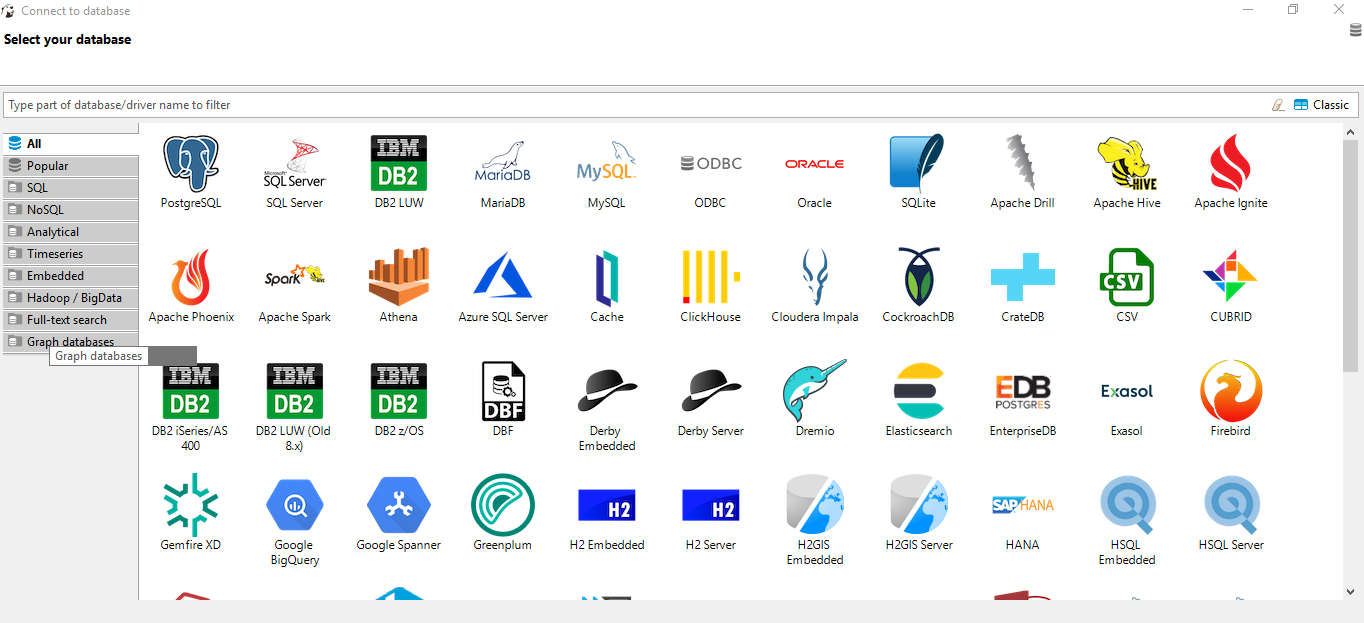Viewport: 1364px width, 623px height.
Task: Show the Hadoop / BigData category
Action: 71,298
